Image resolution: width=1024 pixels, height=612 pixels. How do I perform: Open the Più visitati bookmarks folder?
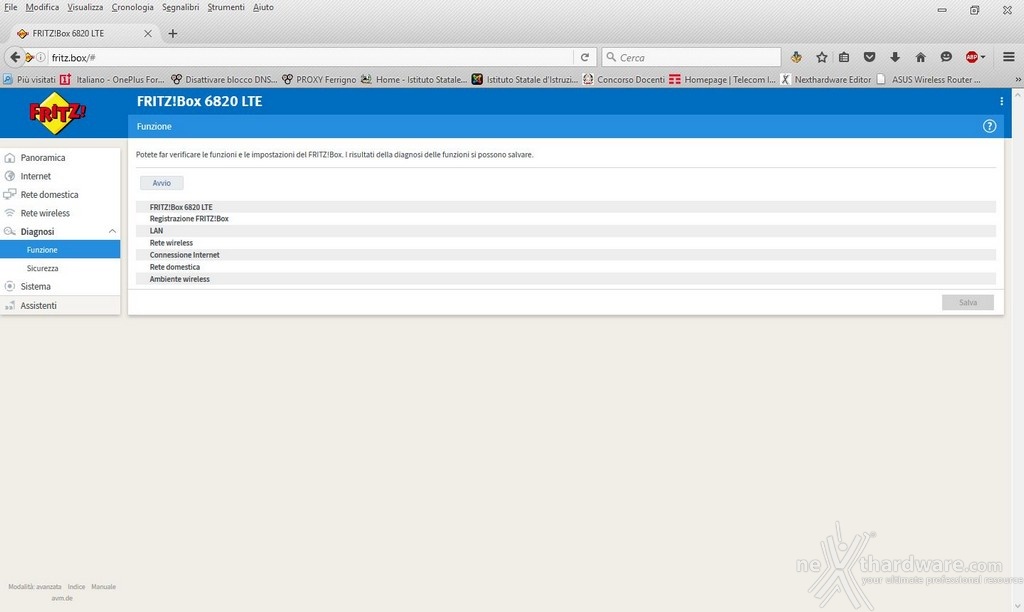29,80
